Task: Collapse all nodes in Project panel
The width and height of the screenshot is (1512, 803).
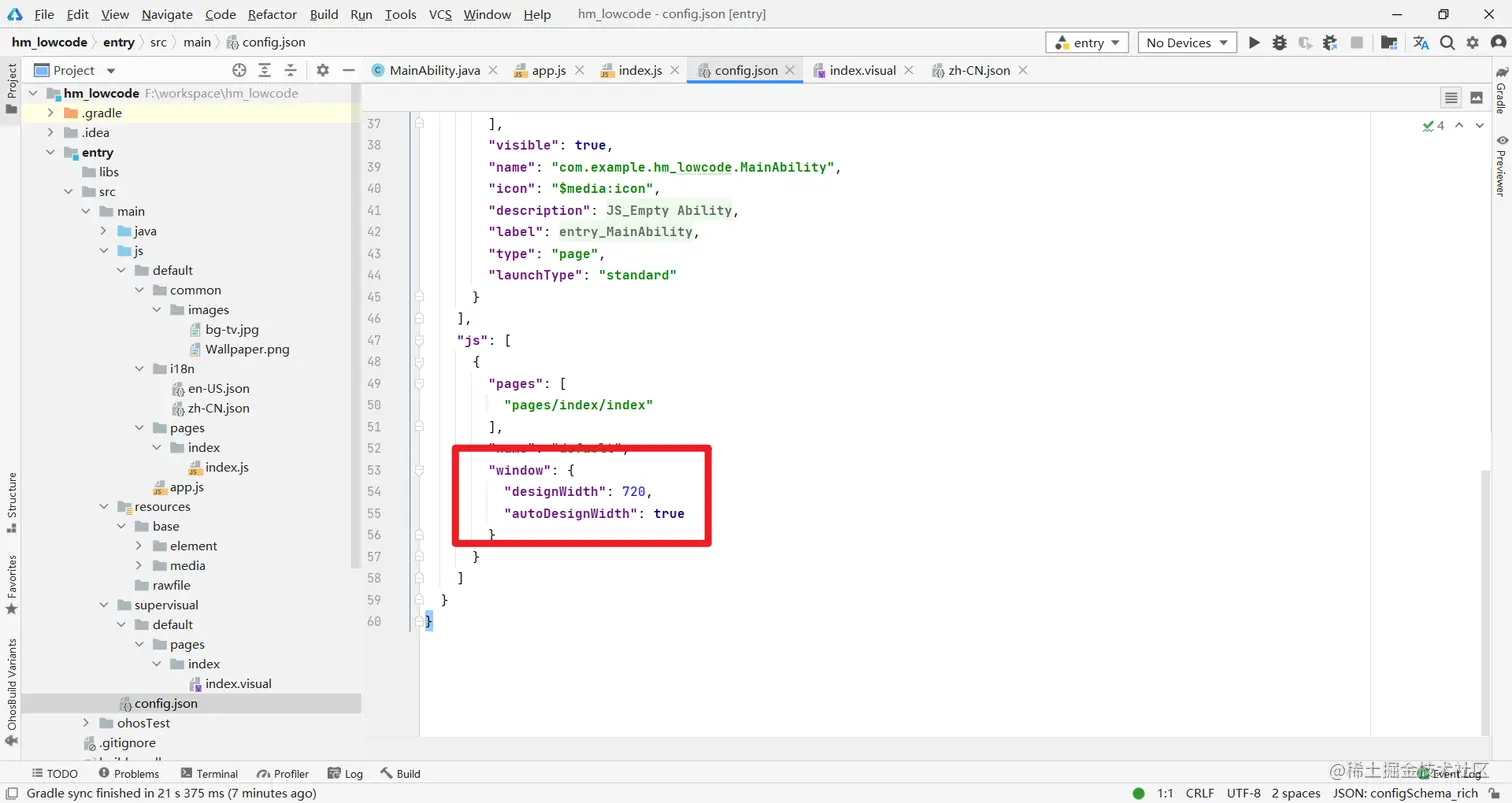Action: click(290, 70)
